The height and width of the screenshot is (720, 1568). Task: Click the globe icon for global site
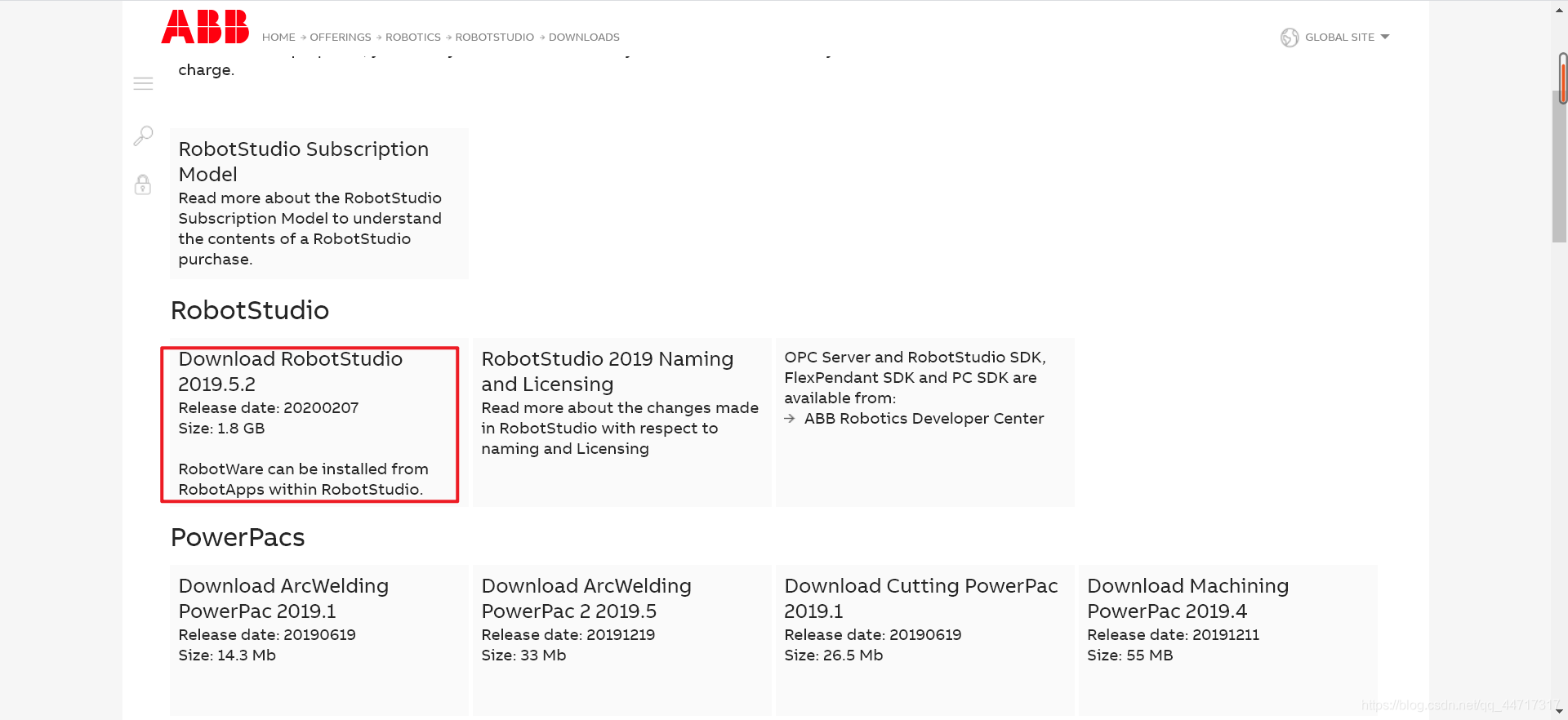click(x=1290, y=38)
